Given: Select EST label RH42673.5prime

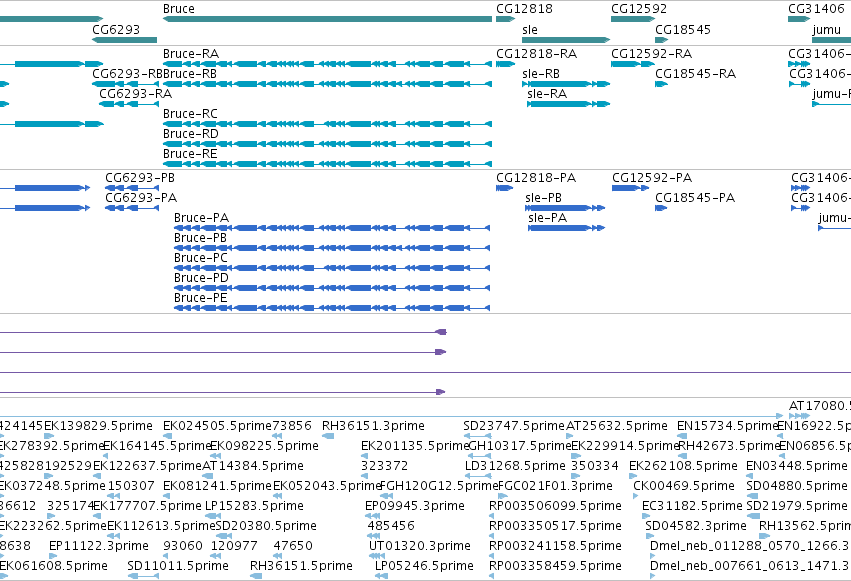Looking at the screenshot, I should (729, 446).
